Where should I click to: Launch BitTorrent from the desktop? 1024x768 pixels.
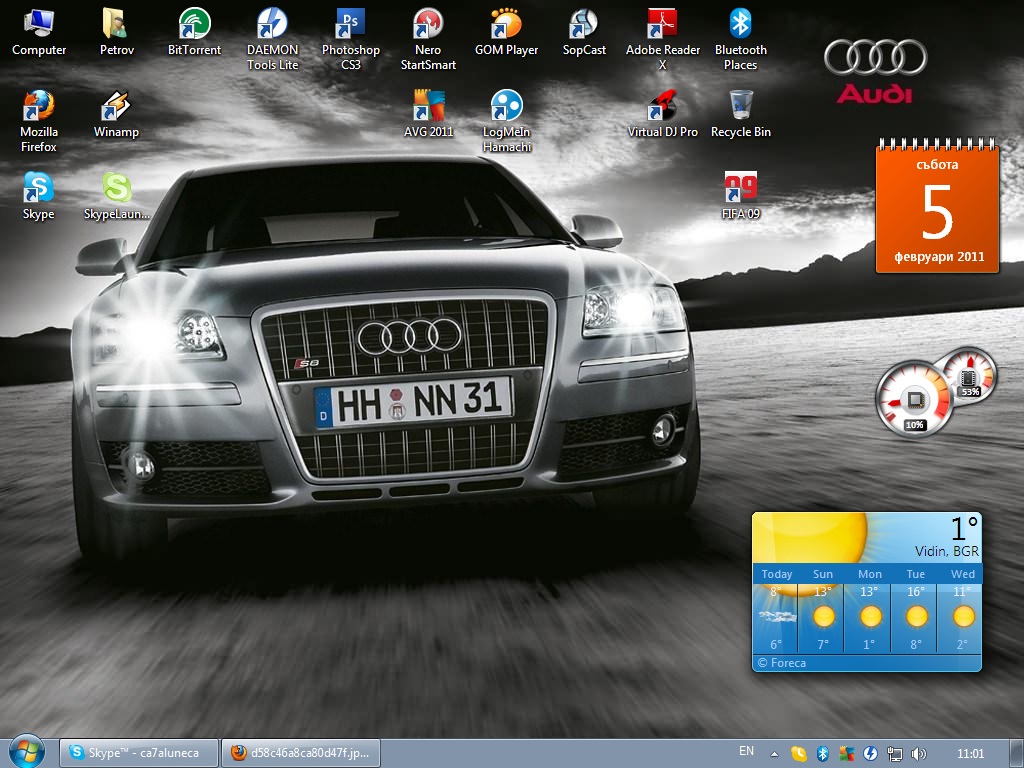click(x=194, y=33)
